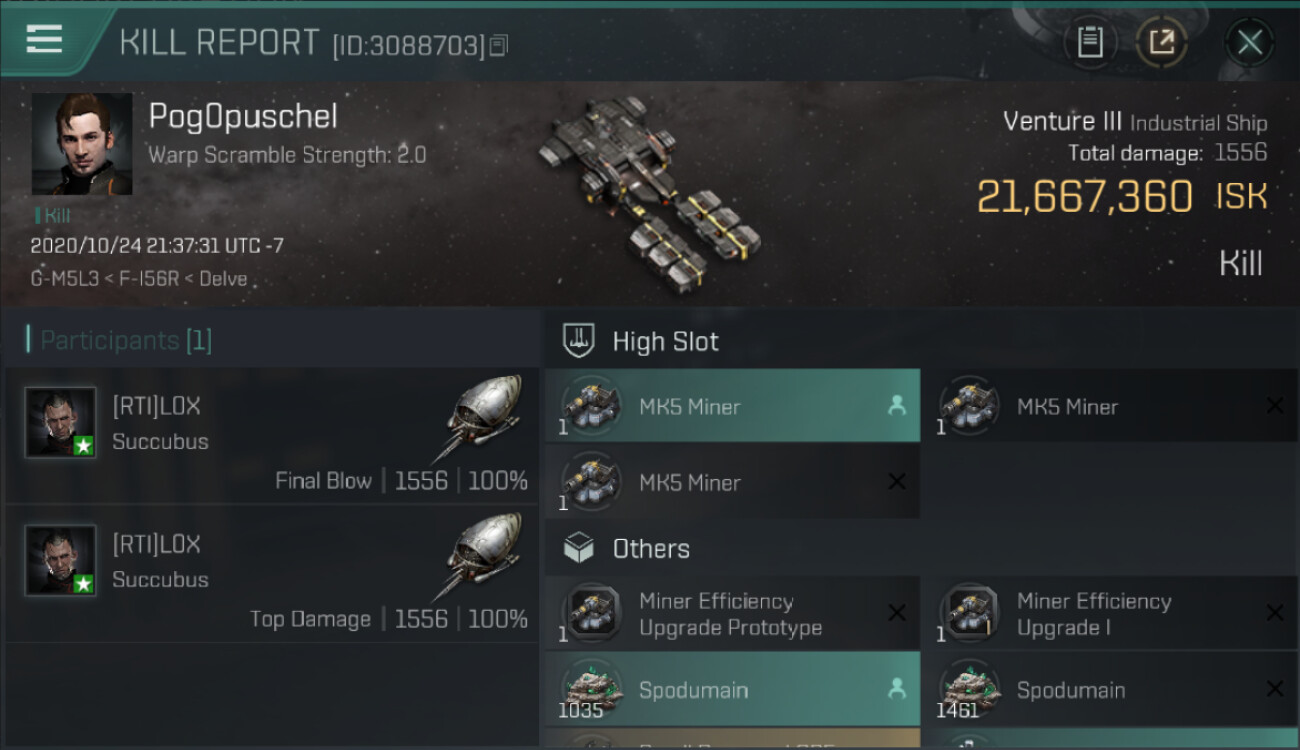Select Miner Efficiency Upgrade Prototype item

point(732,614)
